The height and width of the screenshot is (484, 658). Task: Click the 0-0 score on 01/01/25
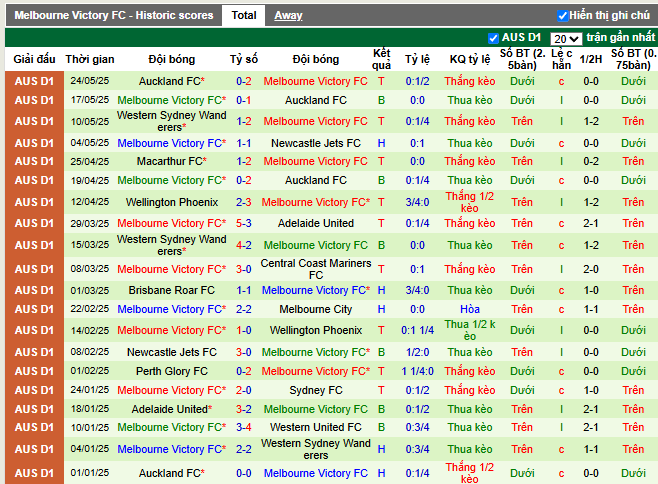point(243,473)
